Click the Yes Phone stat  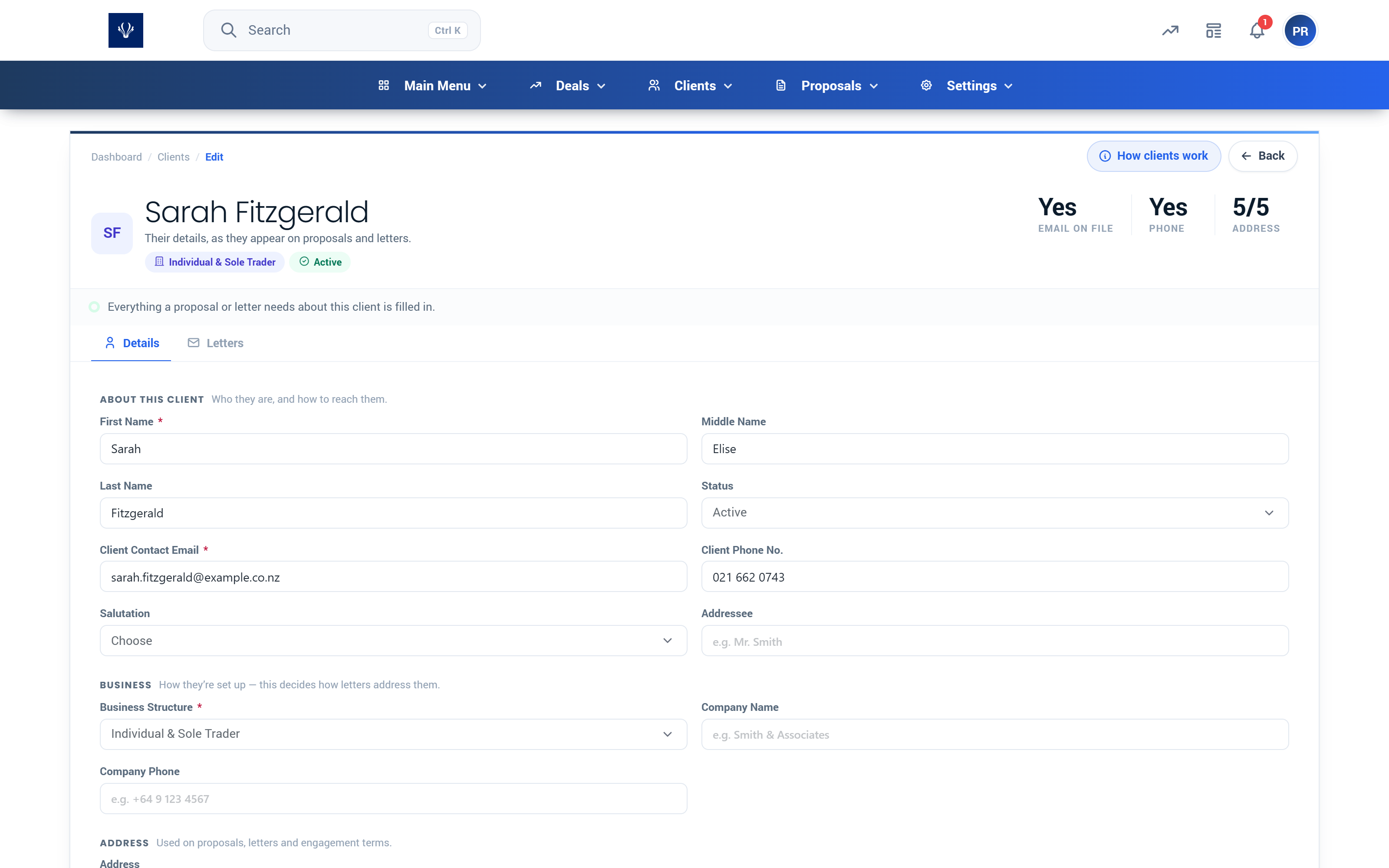point(1168,214)
